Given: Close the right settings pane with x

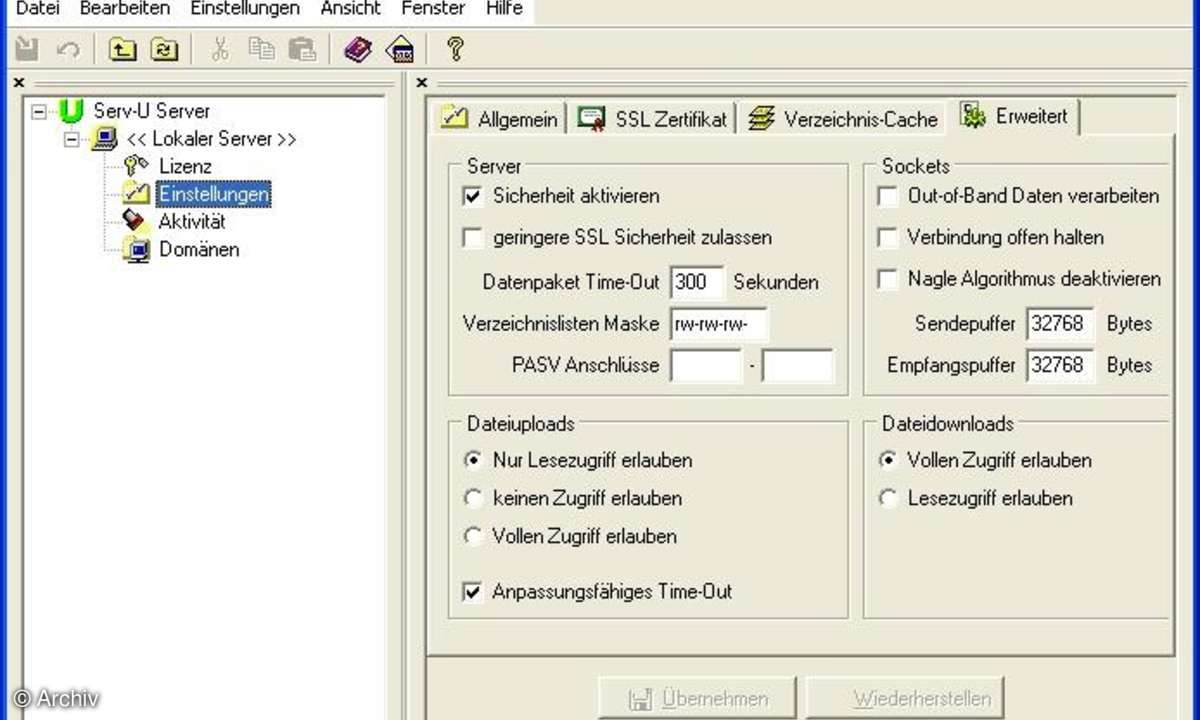Looking at the screenshot, I should [422, 83].
